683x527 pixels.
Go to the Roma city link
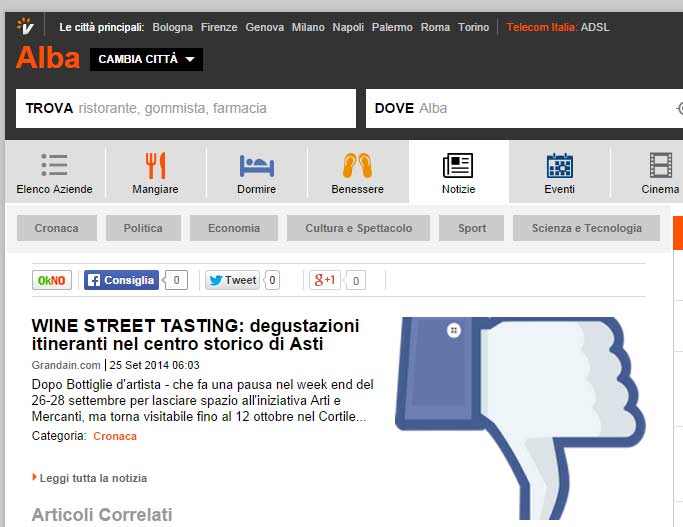pos(435,27)
